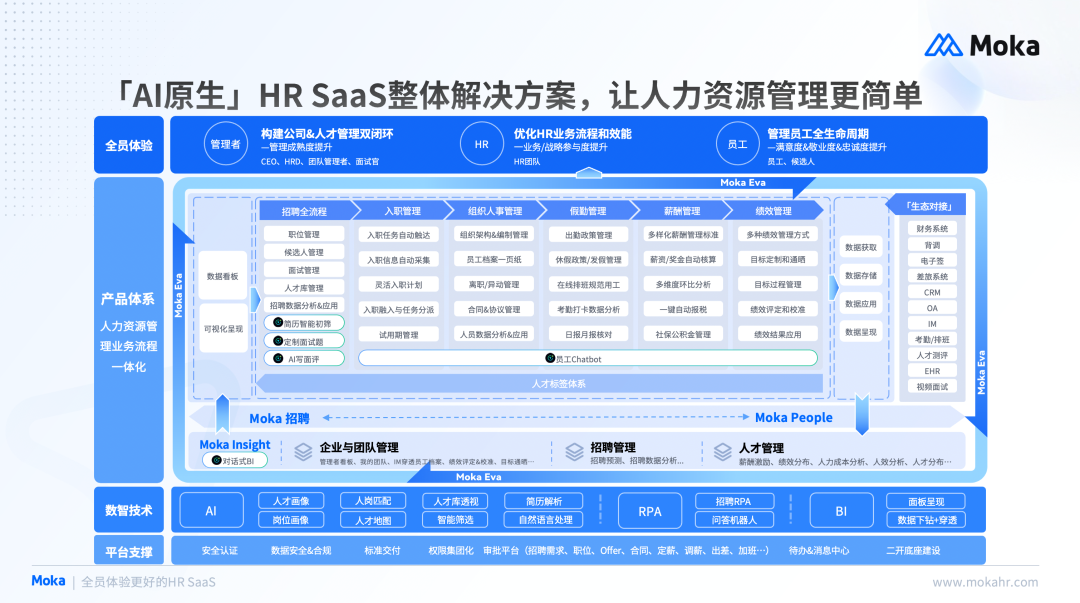The image size is (1080, 603).
Task: Select the 人才画像 tag
Action: click(x=291, y=501)
